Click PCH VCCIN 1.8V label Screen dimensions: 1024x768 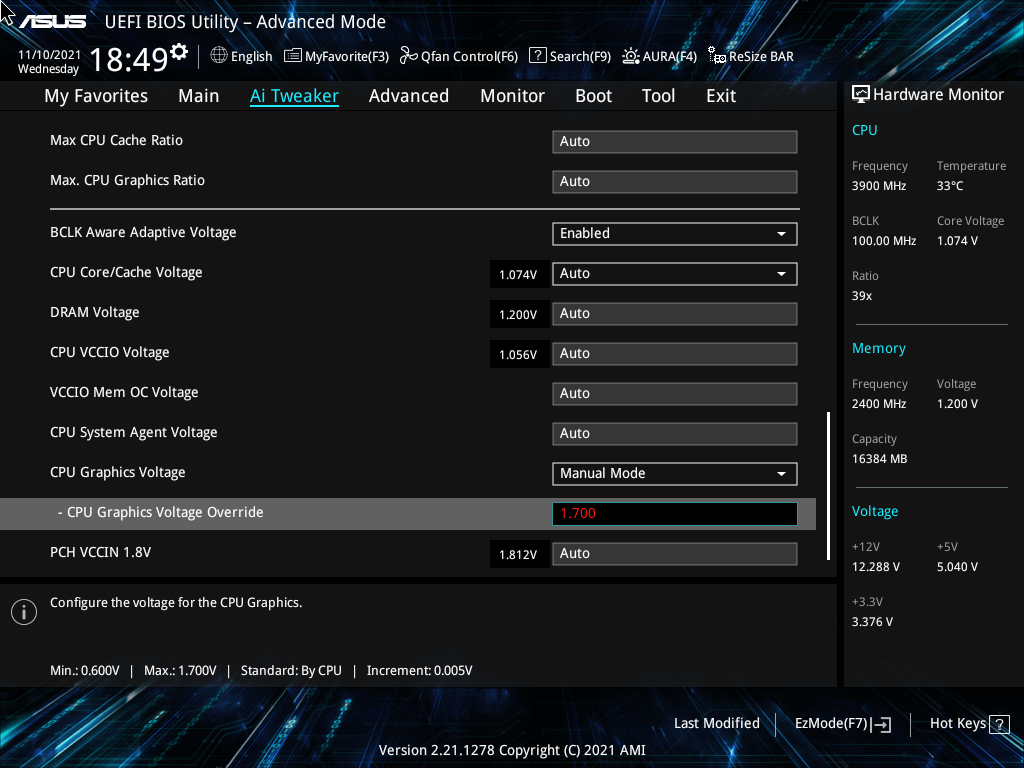(101, 552)
